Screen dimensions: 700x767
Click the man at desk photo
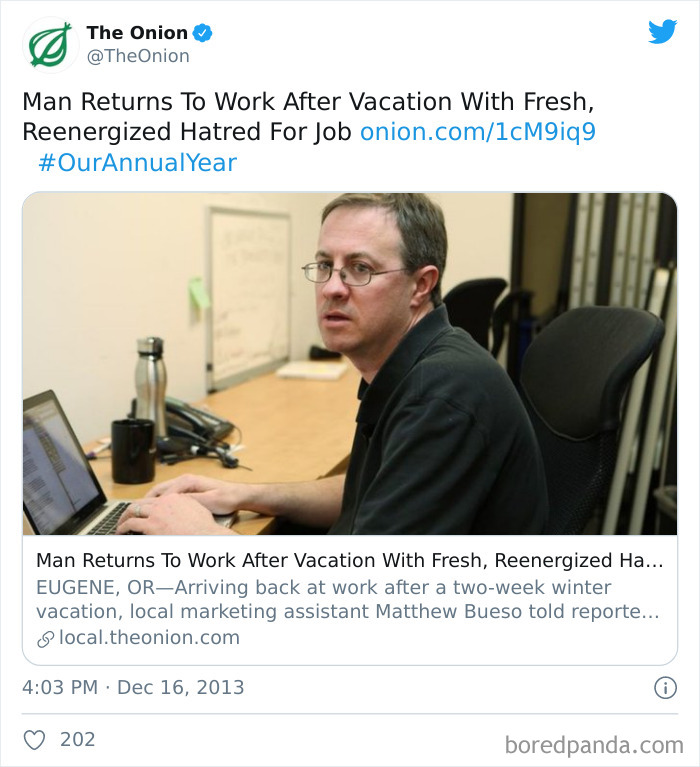350,363
